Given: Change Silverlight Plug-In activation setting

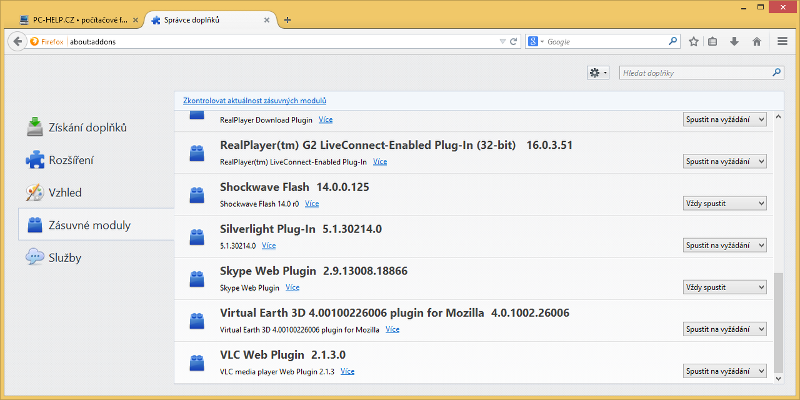Looking at the screenshot, I should 725,245.
